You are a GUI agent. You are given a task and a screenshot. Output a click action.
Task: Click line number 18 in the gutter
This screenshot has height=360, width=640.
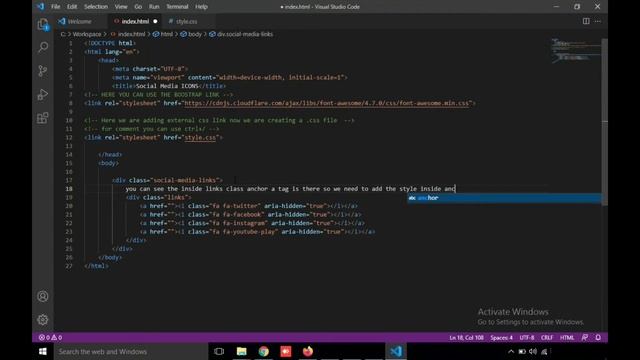[x=69, y=189]
